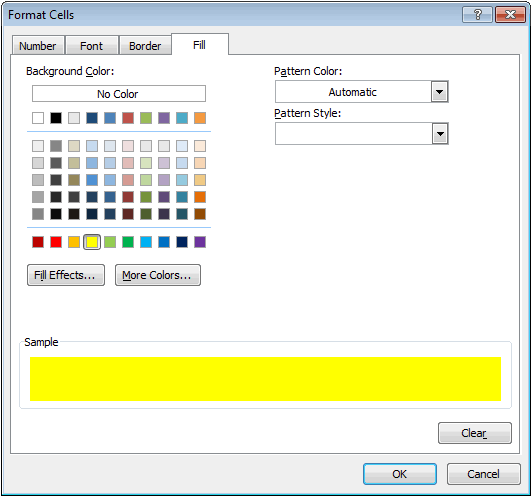Pick the dark red swatch in fourth shade row
Viewport: 532px width, 498px height.
click(128, 197)
